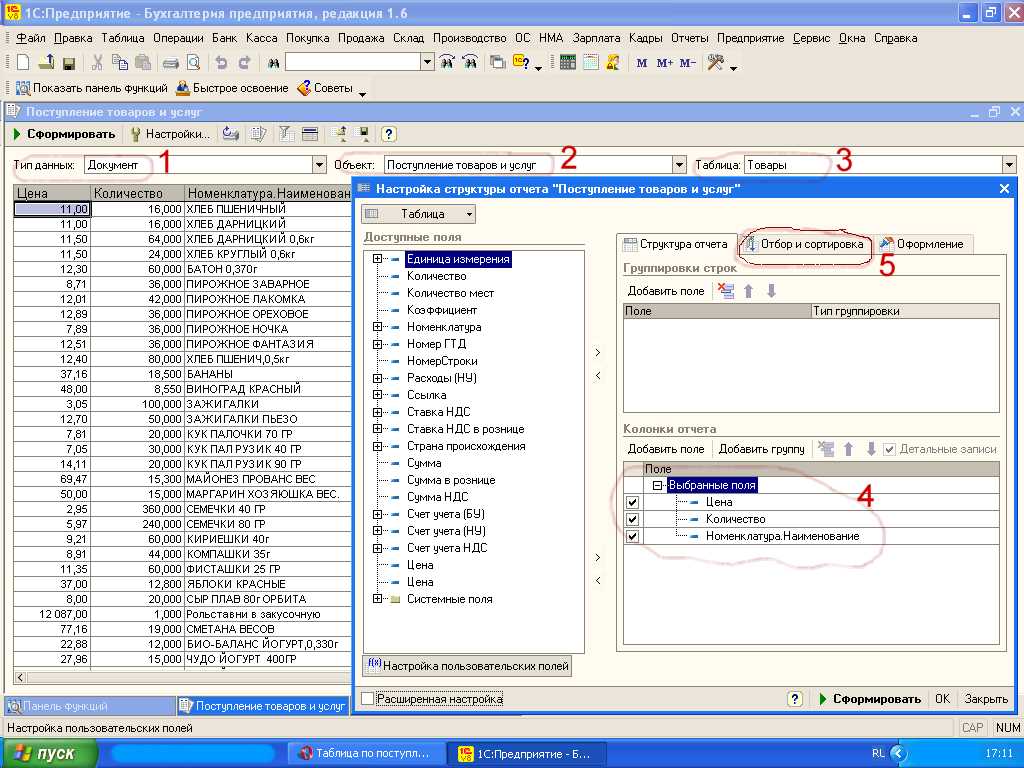Click OK in the settings dialog
This screenshot has height=768, width=1024.
pyautogui.click(x=942, y=699)
